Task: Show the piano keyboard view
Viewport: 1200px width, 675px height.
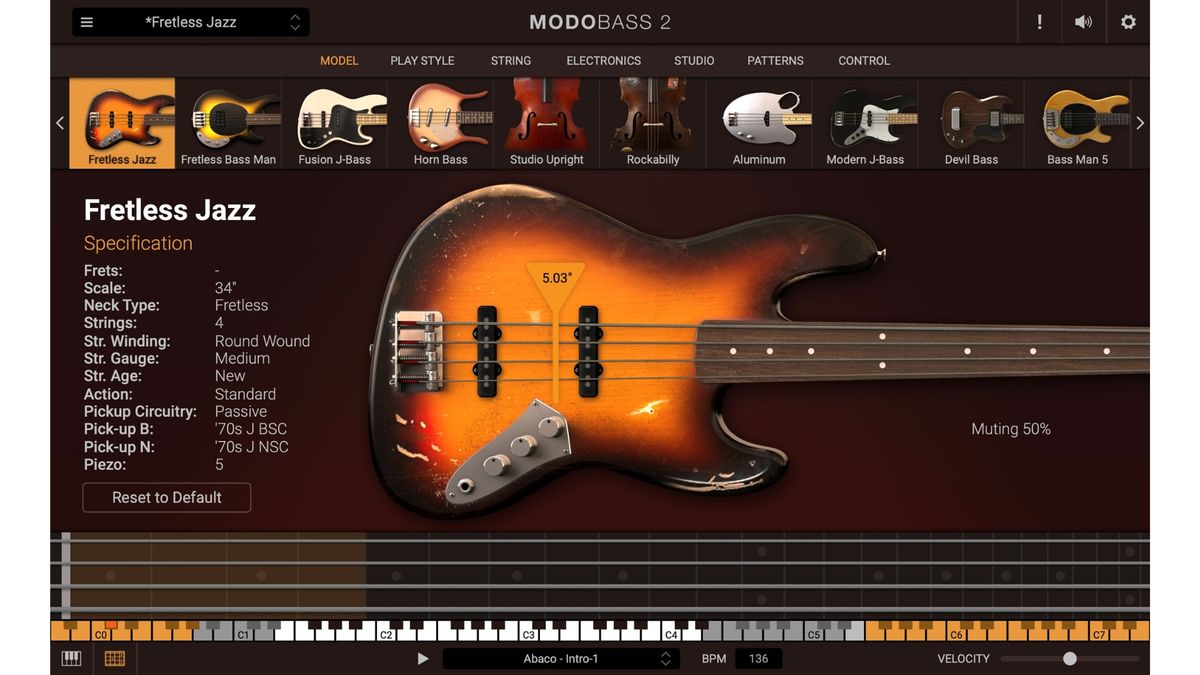Action: [72, 659]
